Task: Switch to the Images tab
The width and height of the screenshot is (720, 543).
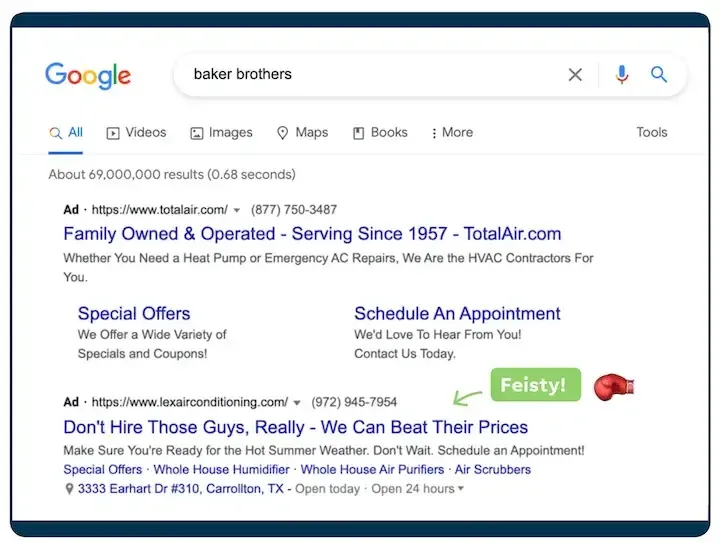Action: click(x=221, y=133)
